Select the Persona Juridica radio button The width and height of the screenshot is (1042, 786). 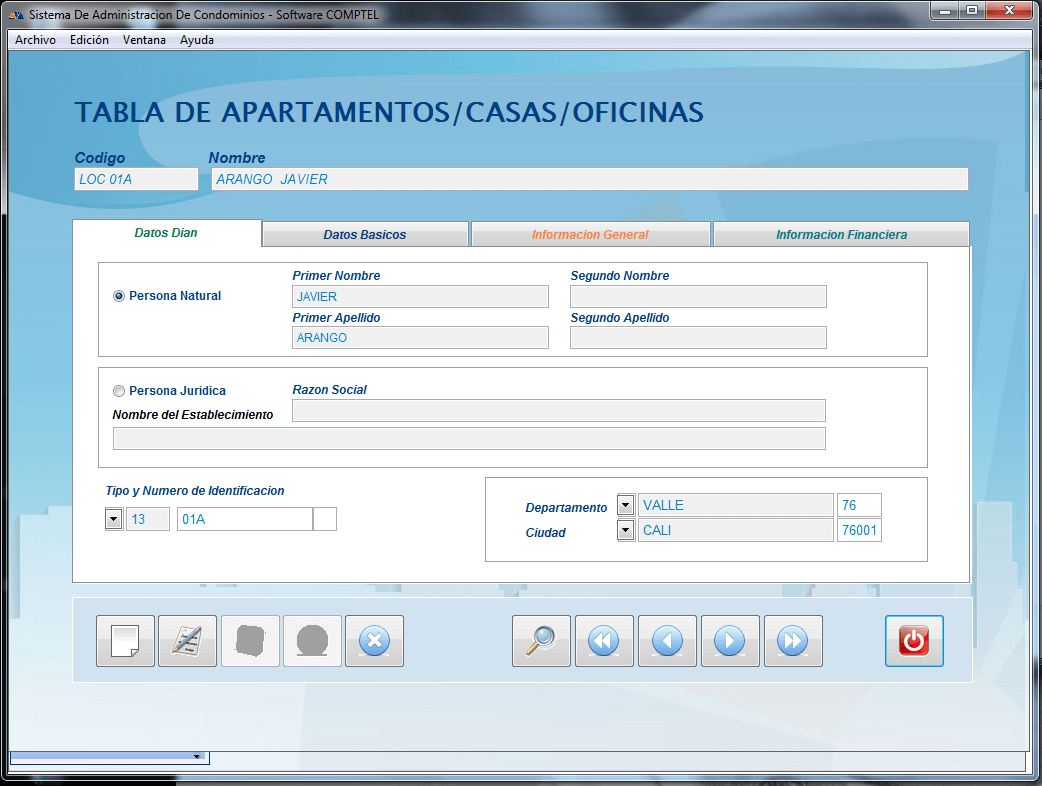point(119,391)
